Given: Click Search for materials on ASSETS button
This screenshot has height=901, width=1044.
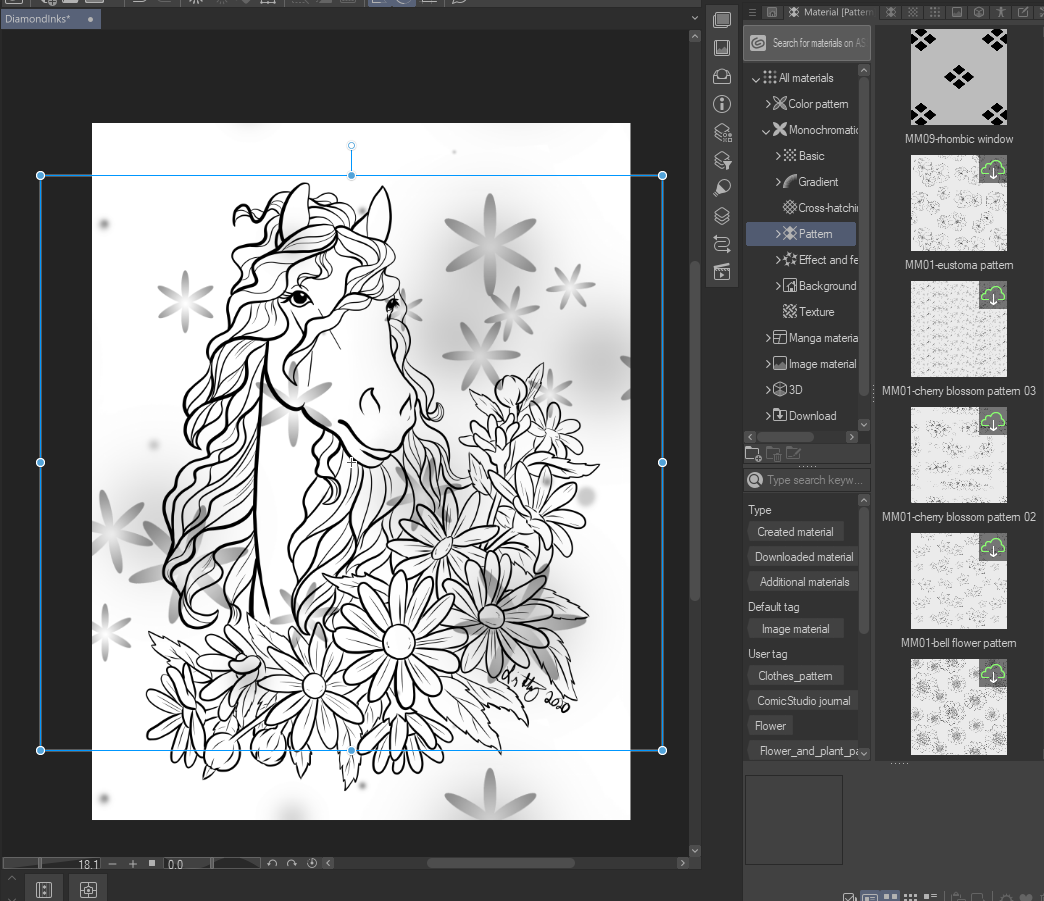Looking at the screenshot, I should [807, 43].
